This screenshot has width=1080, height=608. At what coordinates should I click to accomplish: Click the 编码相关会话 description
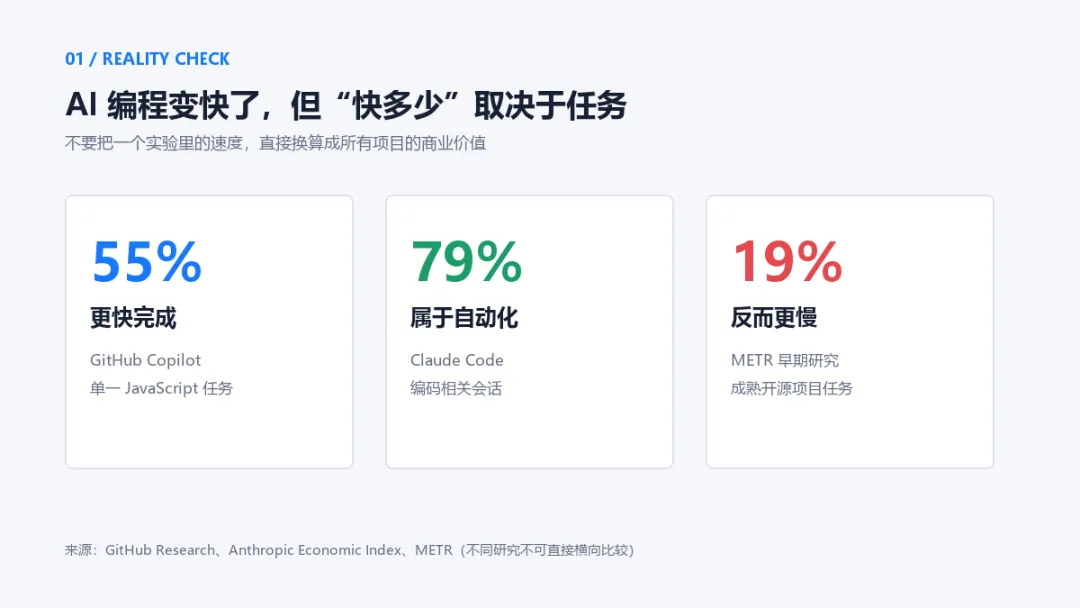(456, 388)
